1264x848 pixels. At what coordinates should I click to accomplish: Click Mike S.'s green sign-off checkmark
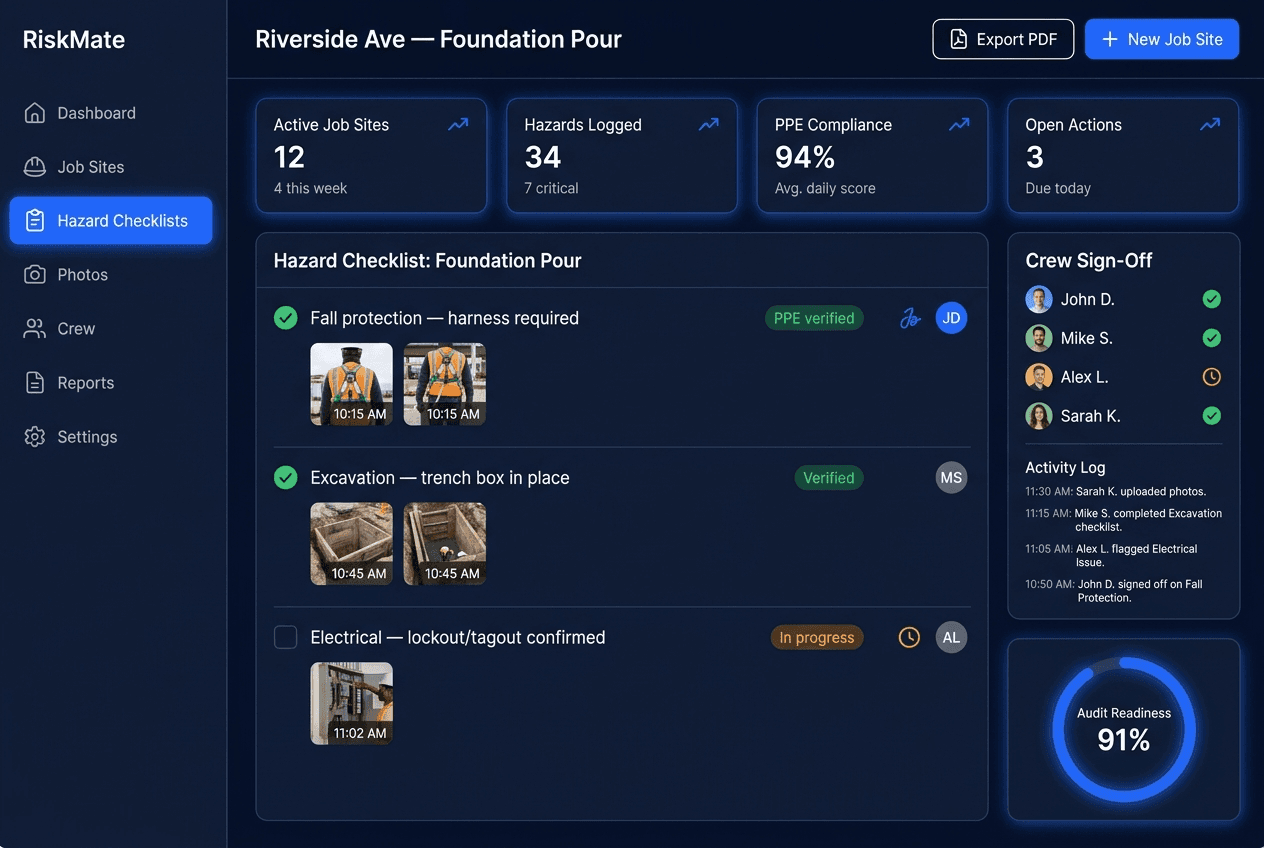click(1211, 338)
